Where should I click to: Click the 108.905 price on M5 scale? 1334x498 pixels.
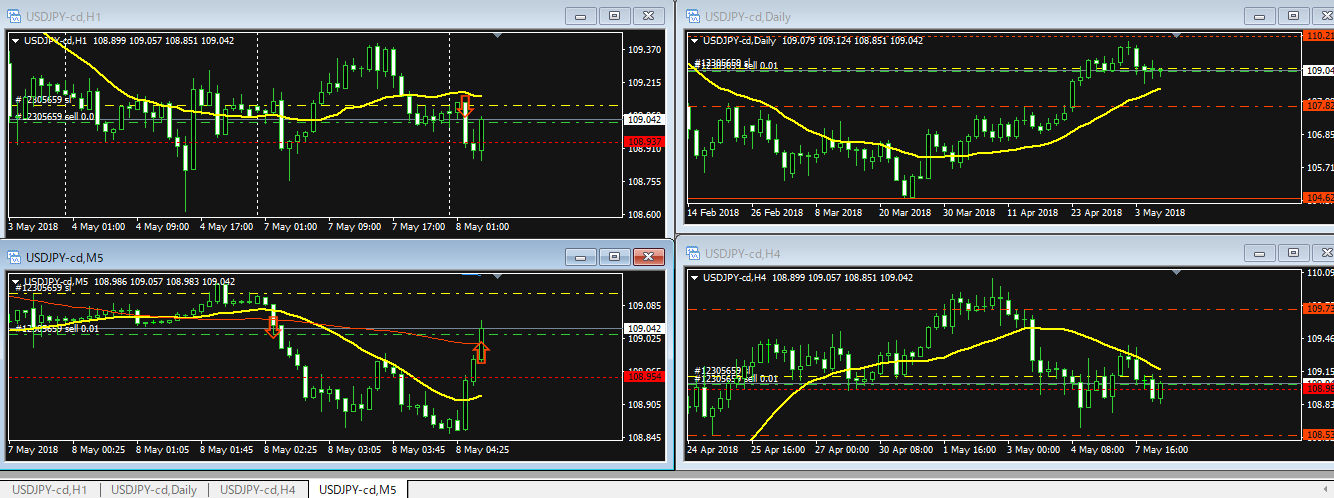(645, 404)
